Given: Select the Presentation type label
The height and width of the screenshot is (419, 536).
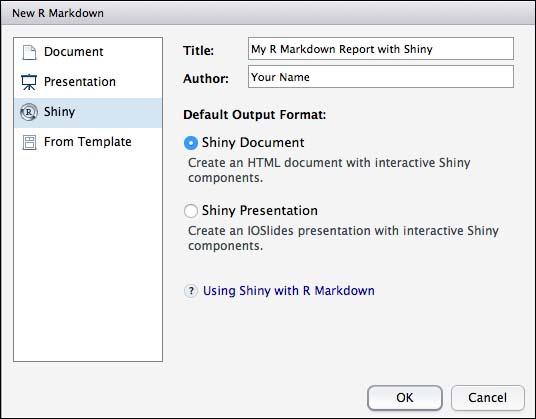Looking at the screenshot, I should point(80,82).
